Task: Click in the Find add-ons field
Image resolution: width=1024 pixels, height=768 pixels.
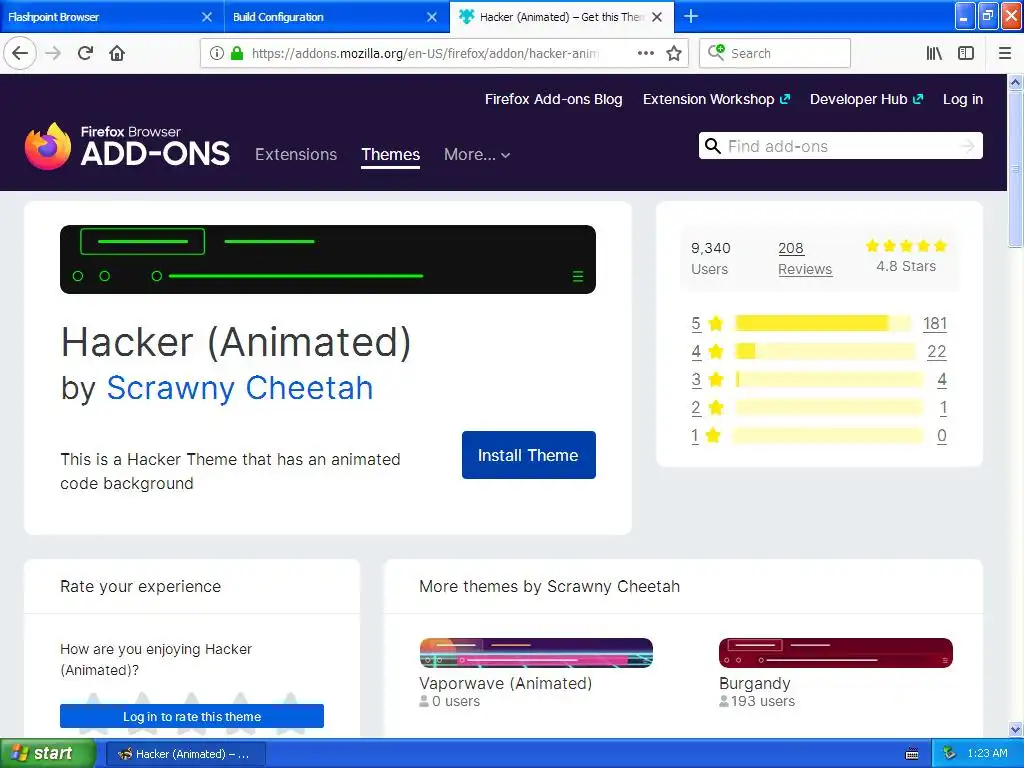Action: (x=840, y=146)
